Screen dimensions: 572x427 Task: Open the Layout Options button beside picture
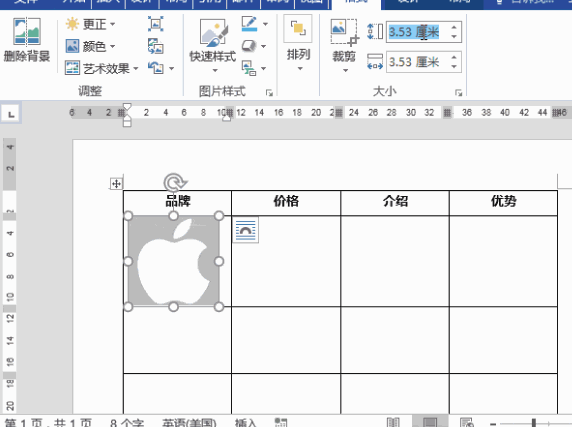point(246,230)
